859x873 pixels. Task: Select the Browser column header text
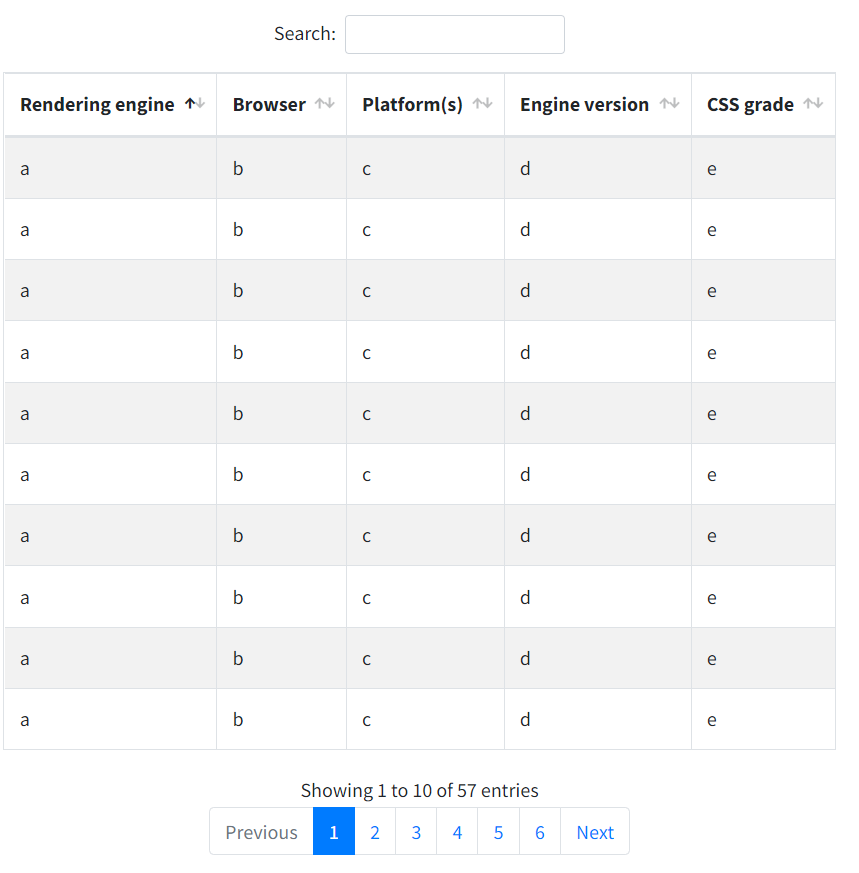tap(269, 105)
